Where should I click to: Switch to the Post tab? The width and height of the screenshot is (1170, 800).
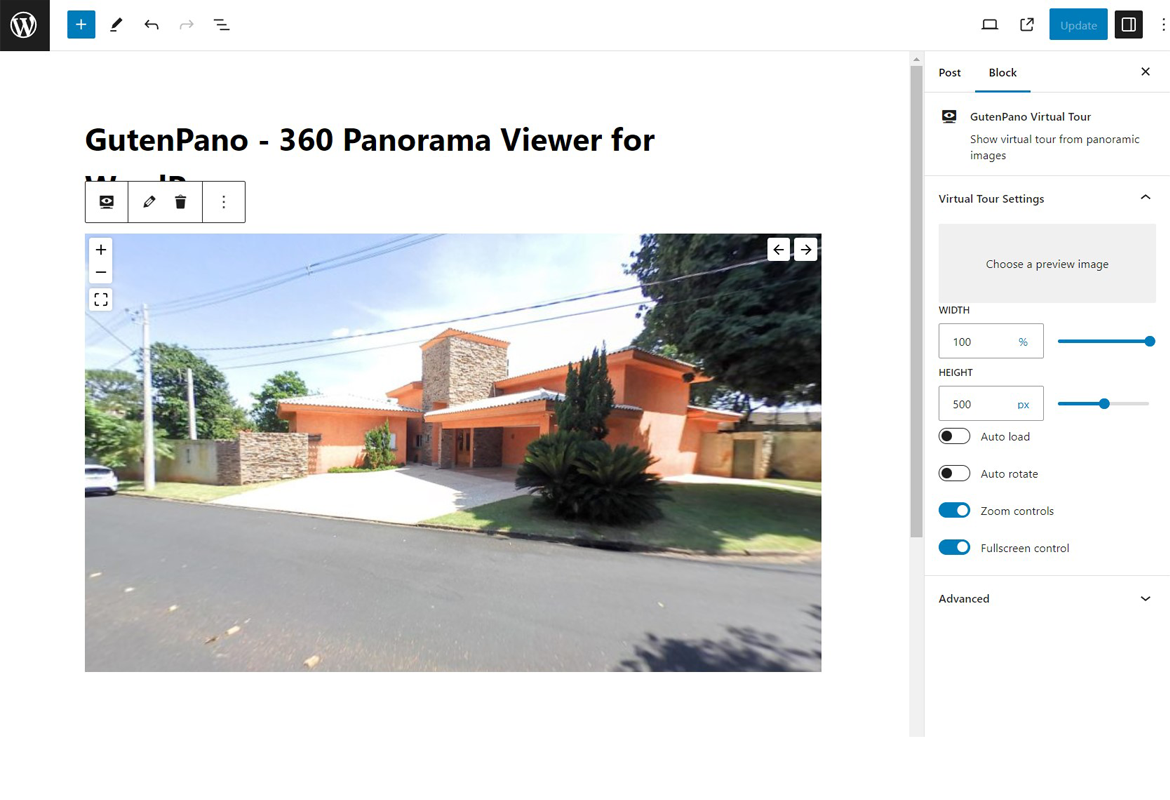(x=948, y=72)
